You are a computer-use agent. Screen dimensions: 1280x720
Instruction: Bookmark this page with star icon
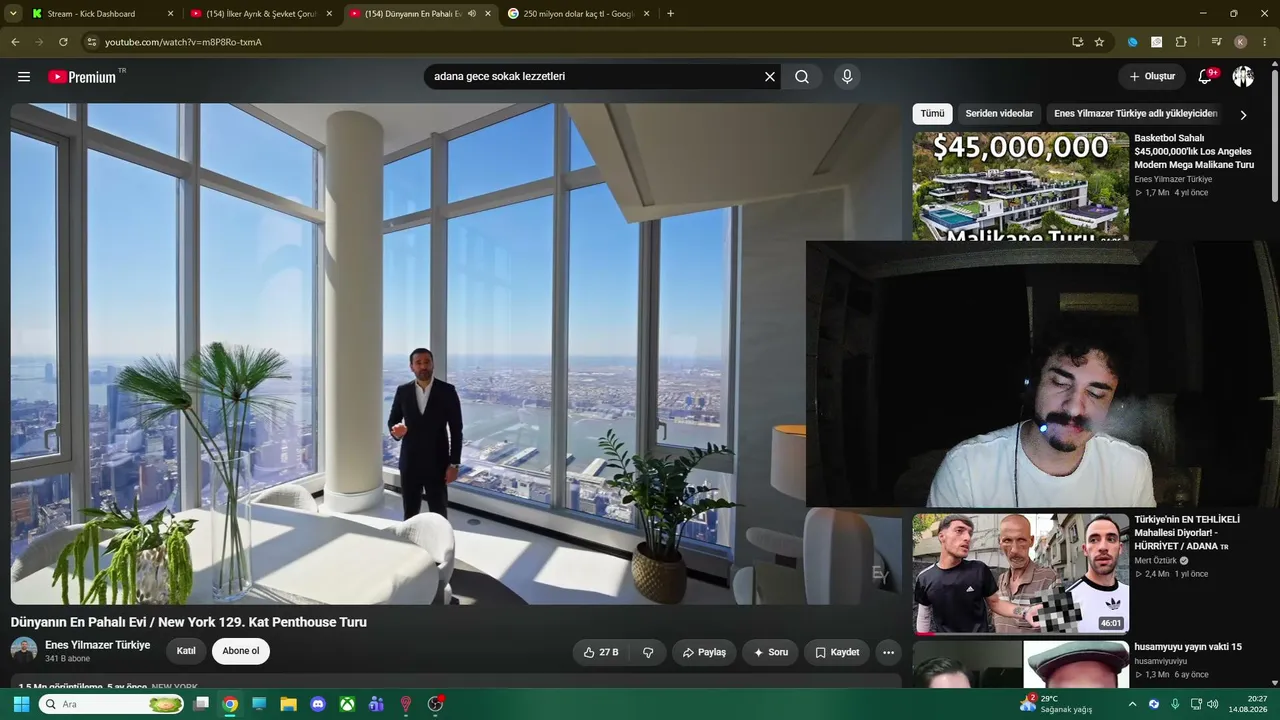[x=1099, y=42]
